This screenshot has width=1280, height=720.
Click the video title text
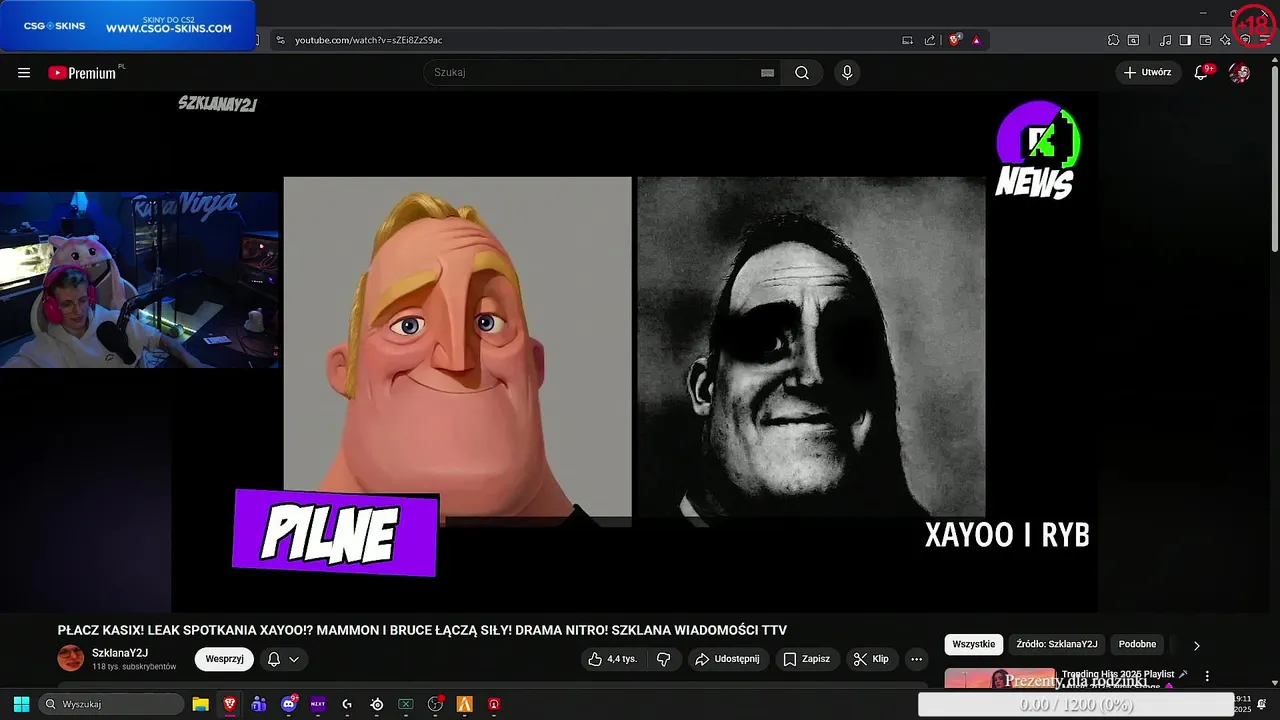tap(422, 630)
